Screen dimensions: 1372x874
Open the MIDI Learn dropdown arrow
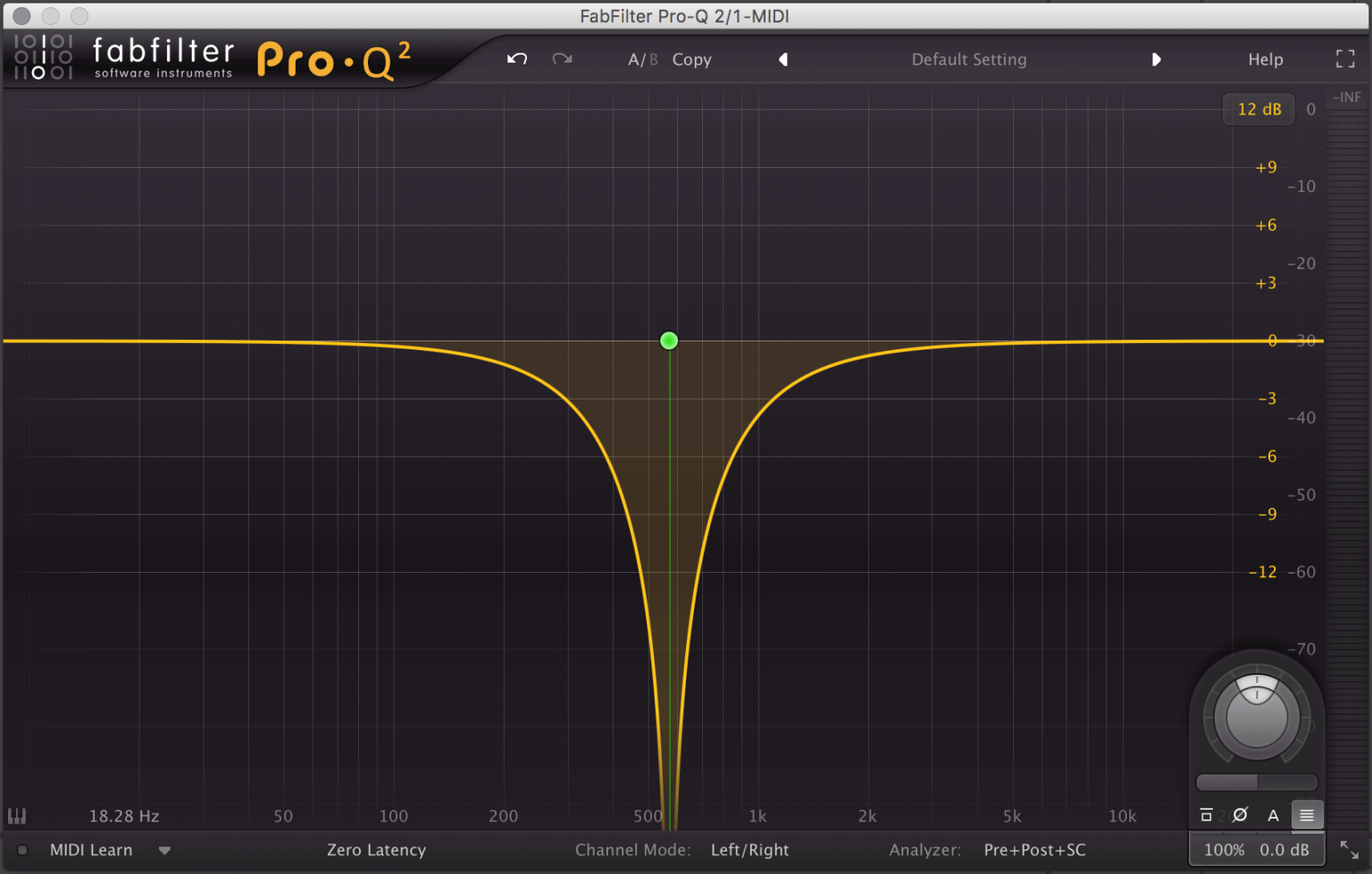click(x=164, y=850)
